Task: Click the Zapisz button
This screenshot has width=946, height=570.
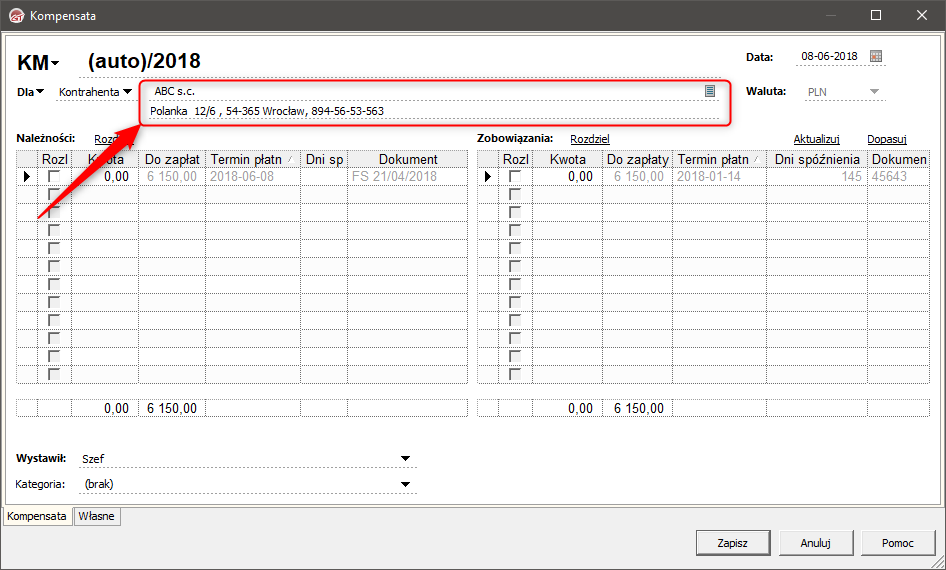Action: pyautogui.click(x=732, y=543)
